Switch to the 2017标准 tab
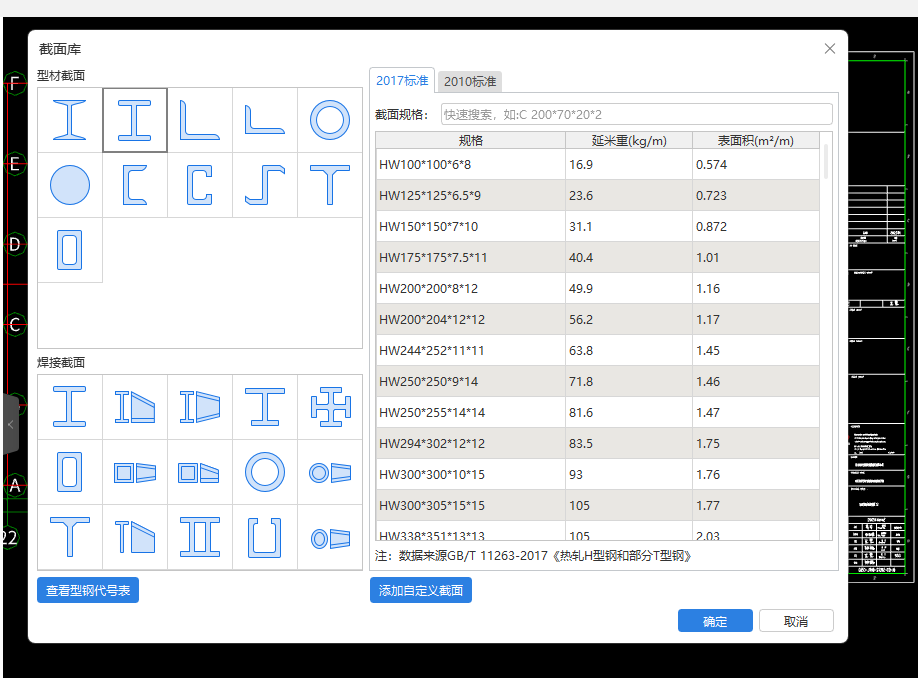The width and height of the screenshot is (918, 678). click(x=402, y=81)
